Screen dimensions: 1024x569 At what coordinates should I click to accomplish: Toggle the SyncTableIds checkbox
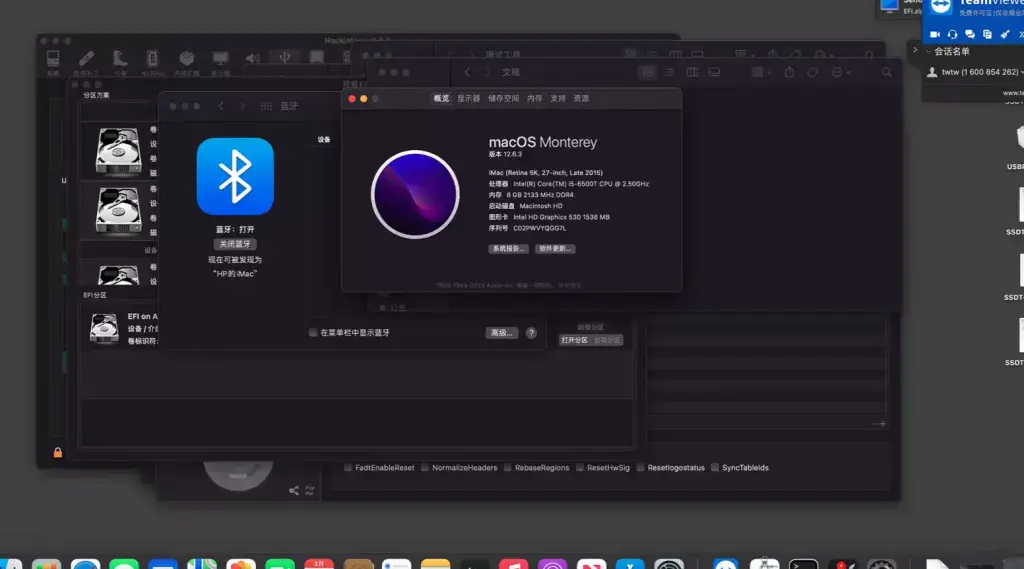point(715,468)
